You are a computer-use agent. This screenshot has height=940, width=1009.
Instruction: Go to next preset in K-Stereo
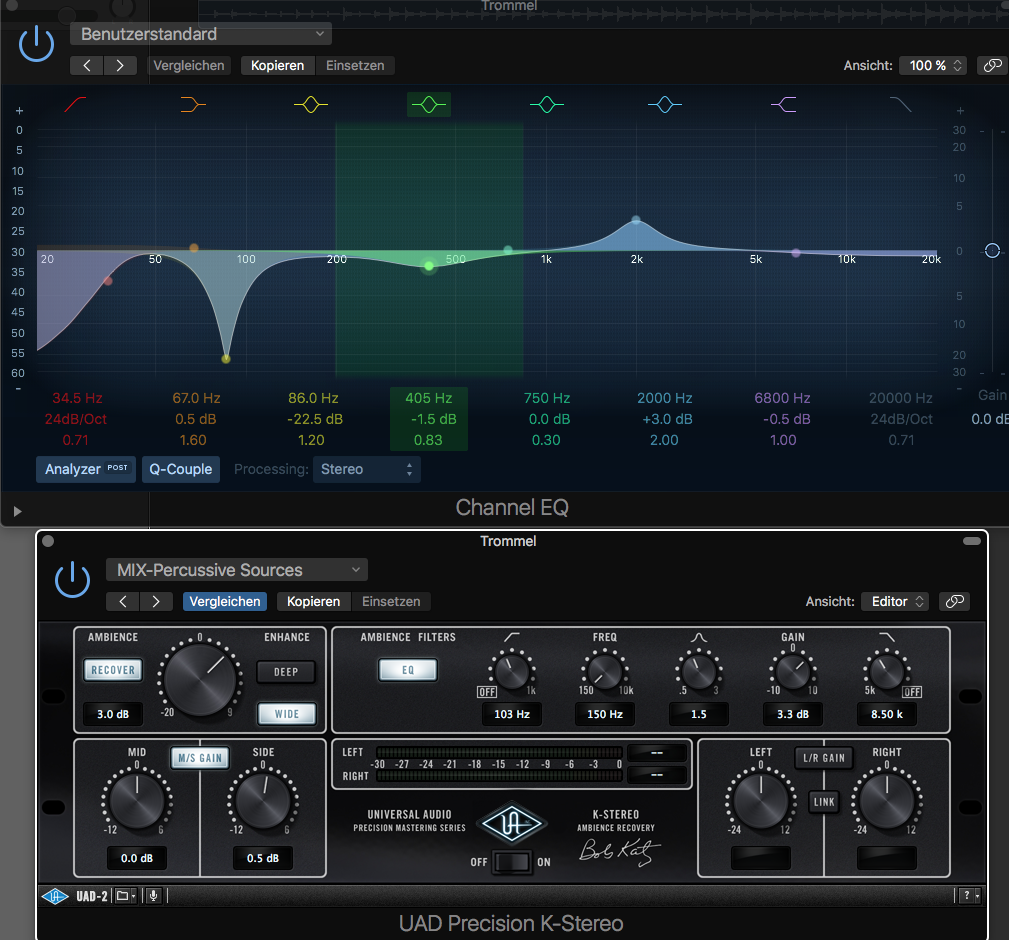pos(156,601)
